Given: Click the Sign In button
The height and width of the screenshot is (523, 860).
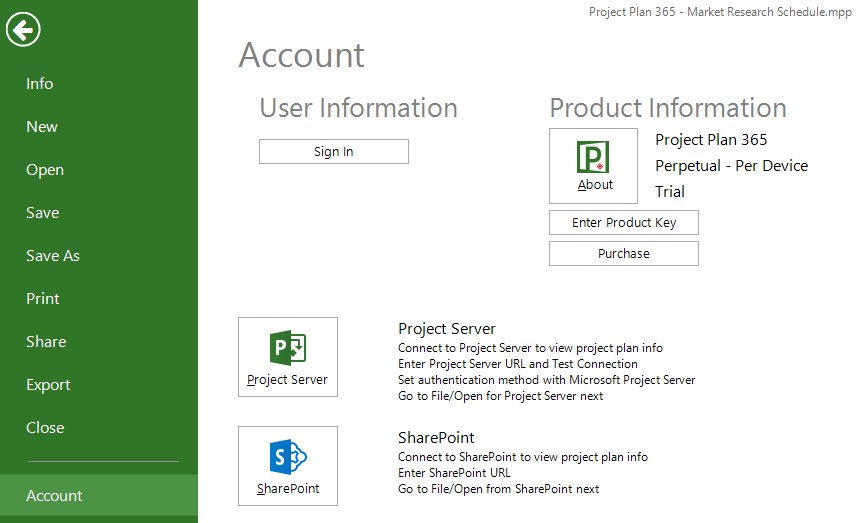Looking at the screenshot, I should click(x=334, y=151).
